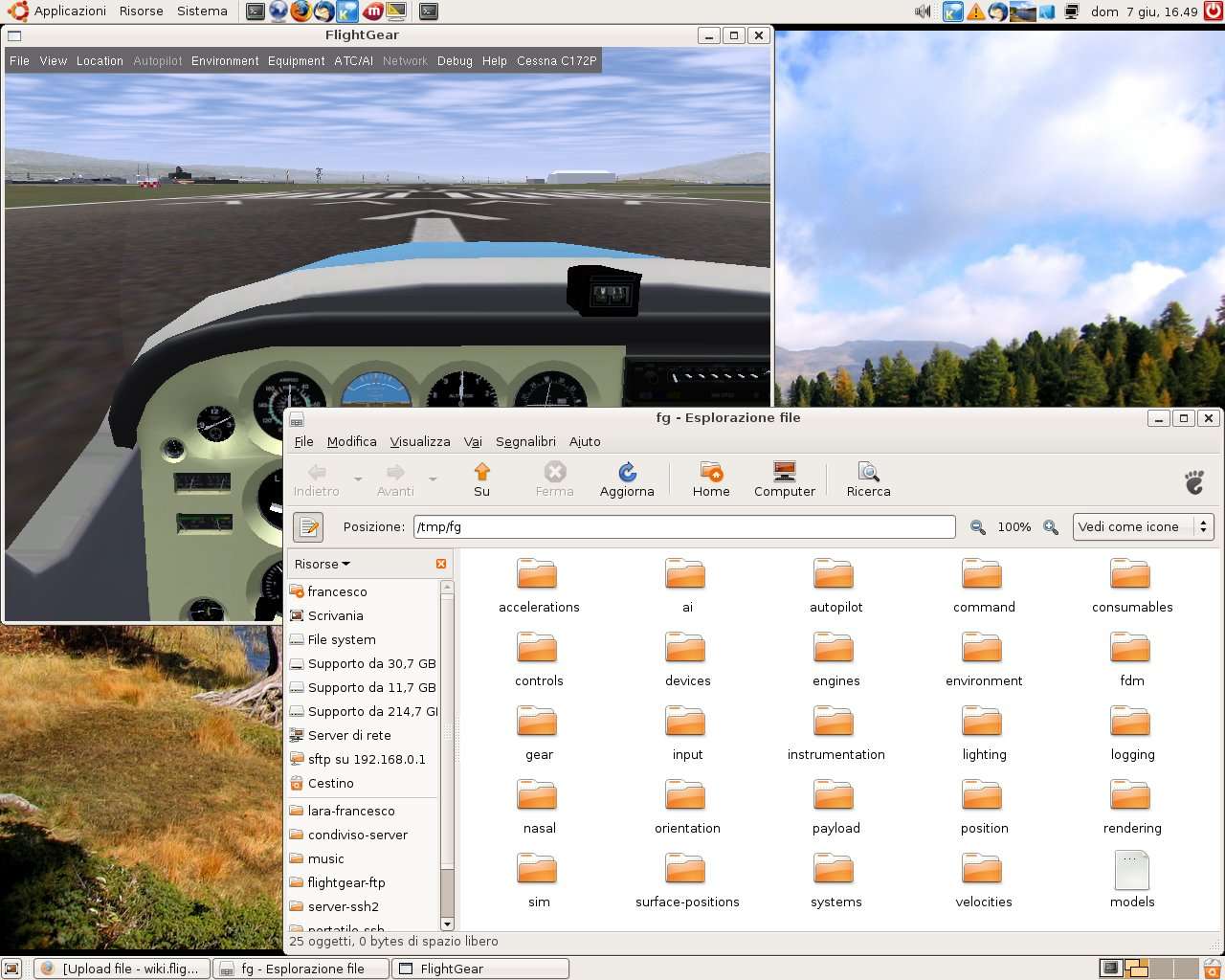Click the clock showing dom 7 giu, 16.49

1144,11
